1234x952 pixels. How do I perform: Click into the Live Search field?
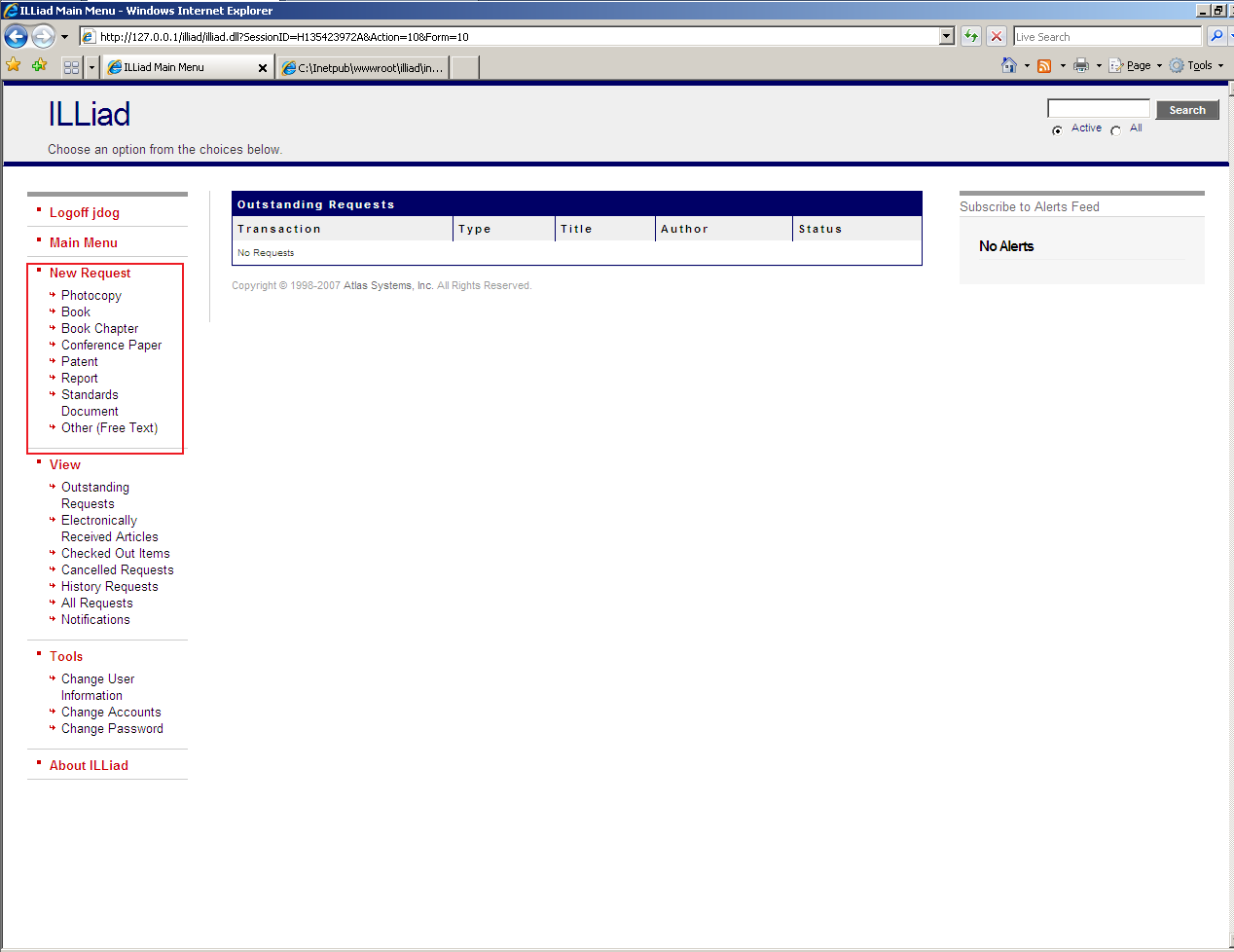point(1107,37)
